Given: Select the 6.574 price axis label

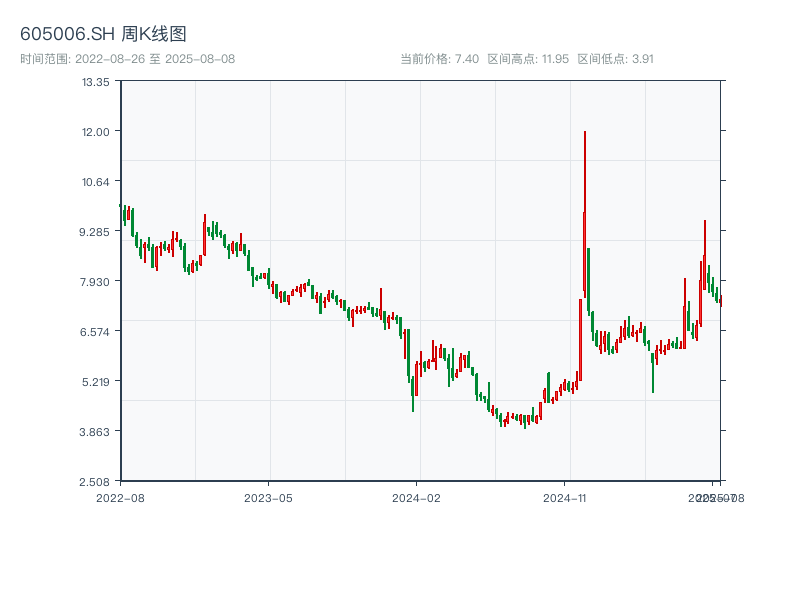Looking at the screenshot, I should pyautogui.click(x=94, y=331).
